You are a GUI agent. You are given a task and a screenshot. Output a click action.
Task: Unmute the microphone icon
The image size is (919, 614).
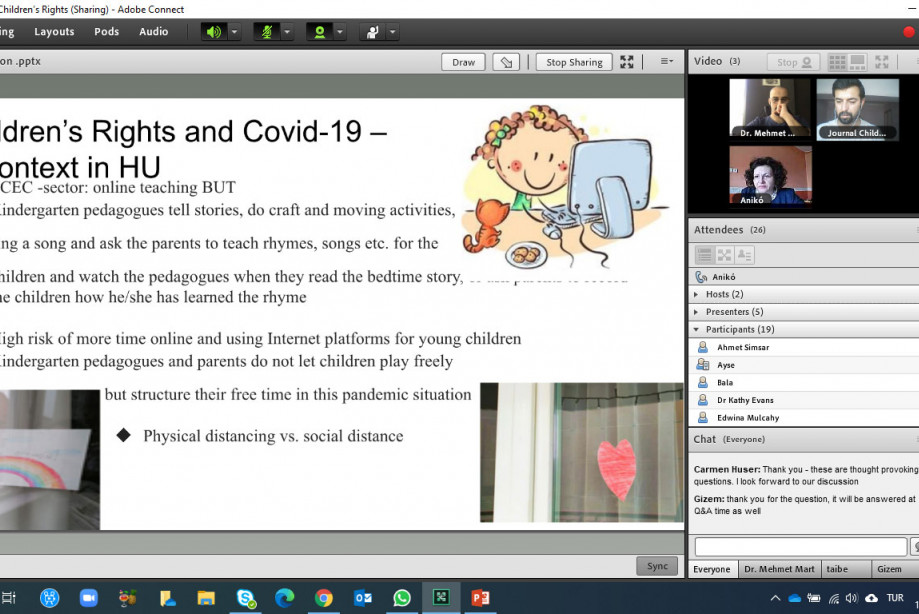(268, 31)
